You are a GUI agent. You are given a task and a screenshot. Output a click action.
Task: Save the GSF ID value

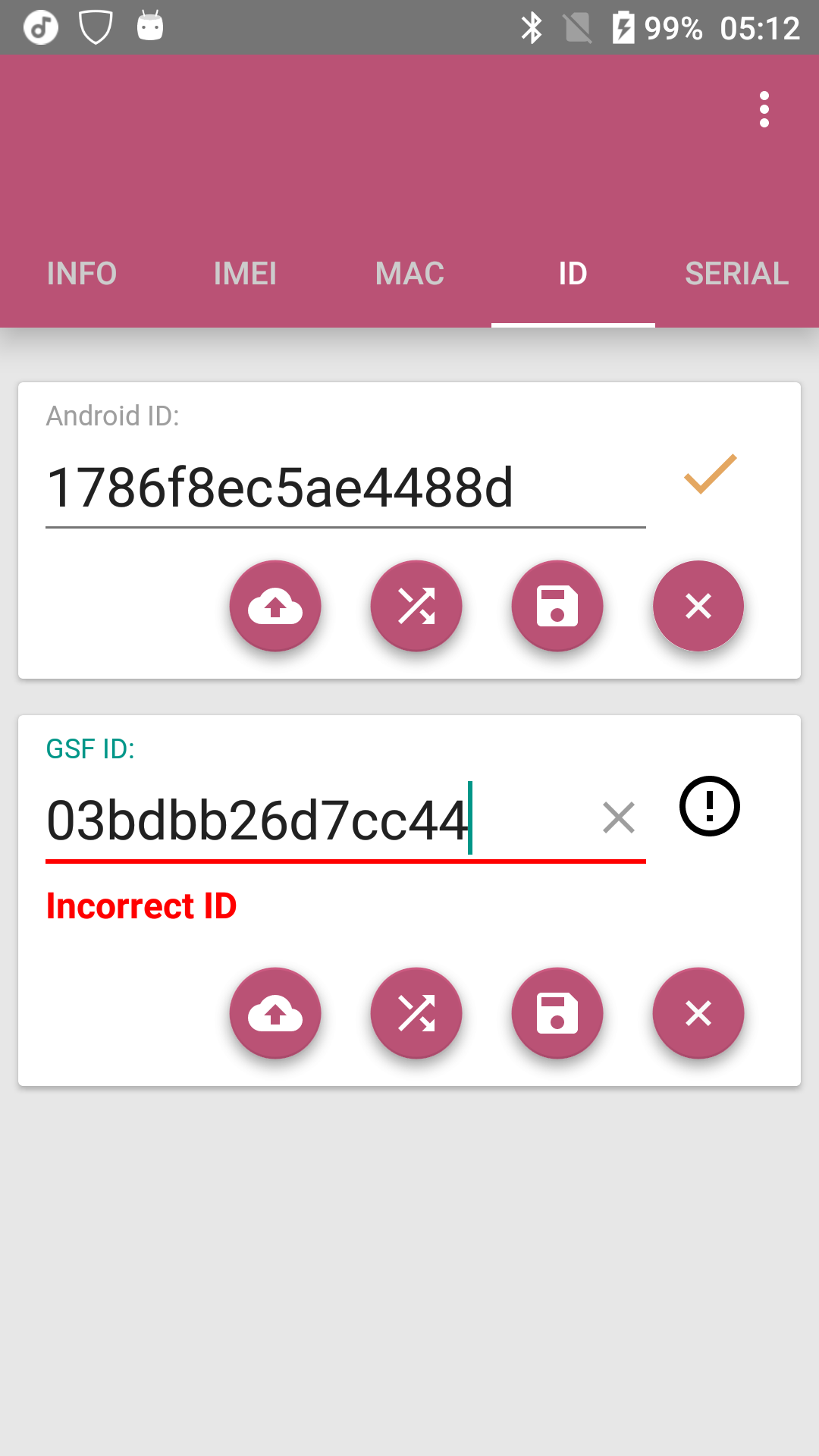(x=557, y=1013)
